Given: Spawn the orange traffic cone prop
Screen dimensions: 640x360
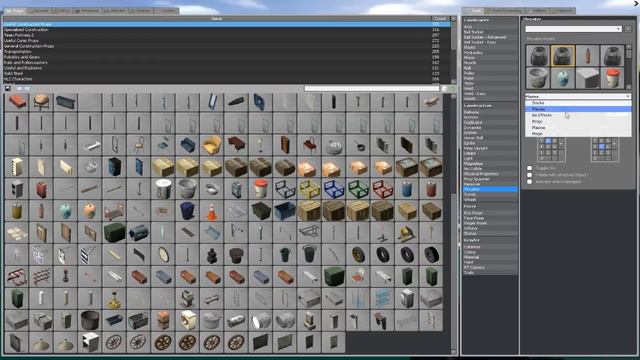Looking at the screenshot, I should click(x=212, y=211).
